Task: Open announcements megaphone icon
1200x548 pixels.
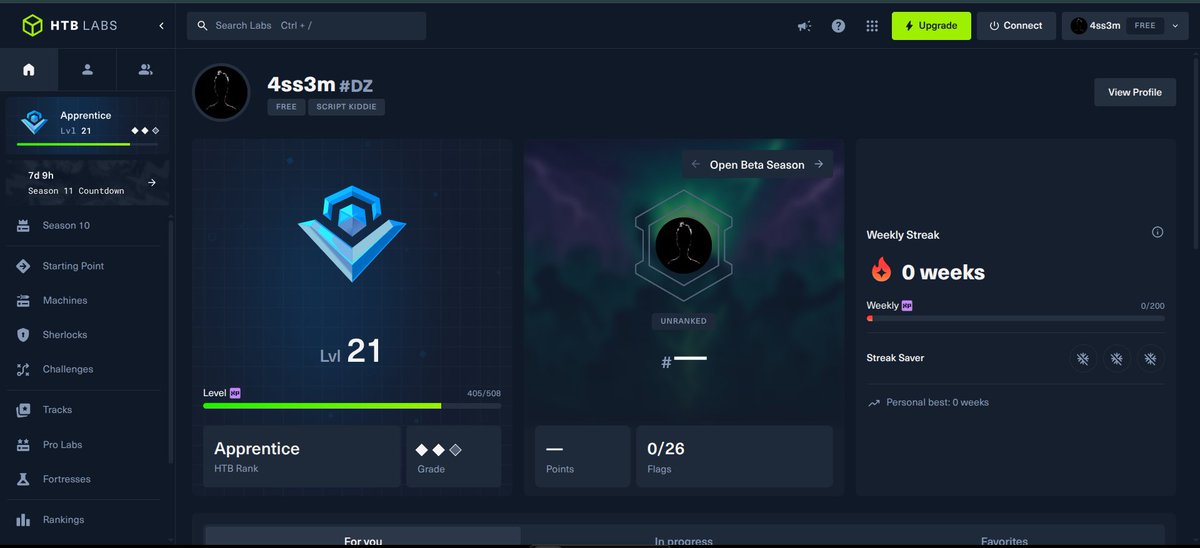Action: (x=804, y=26)
